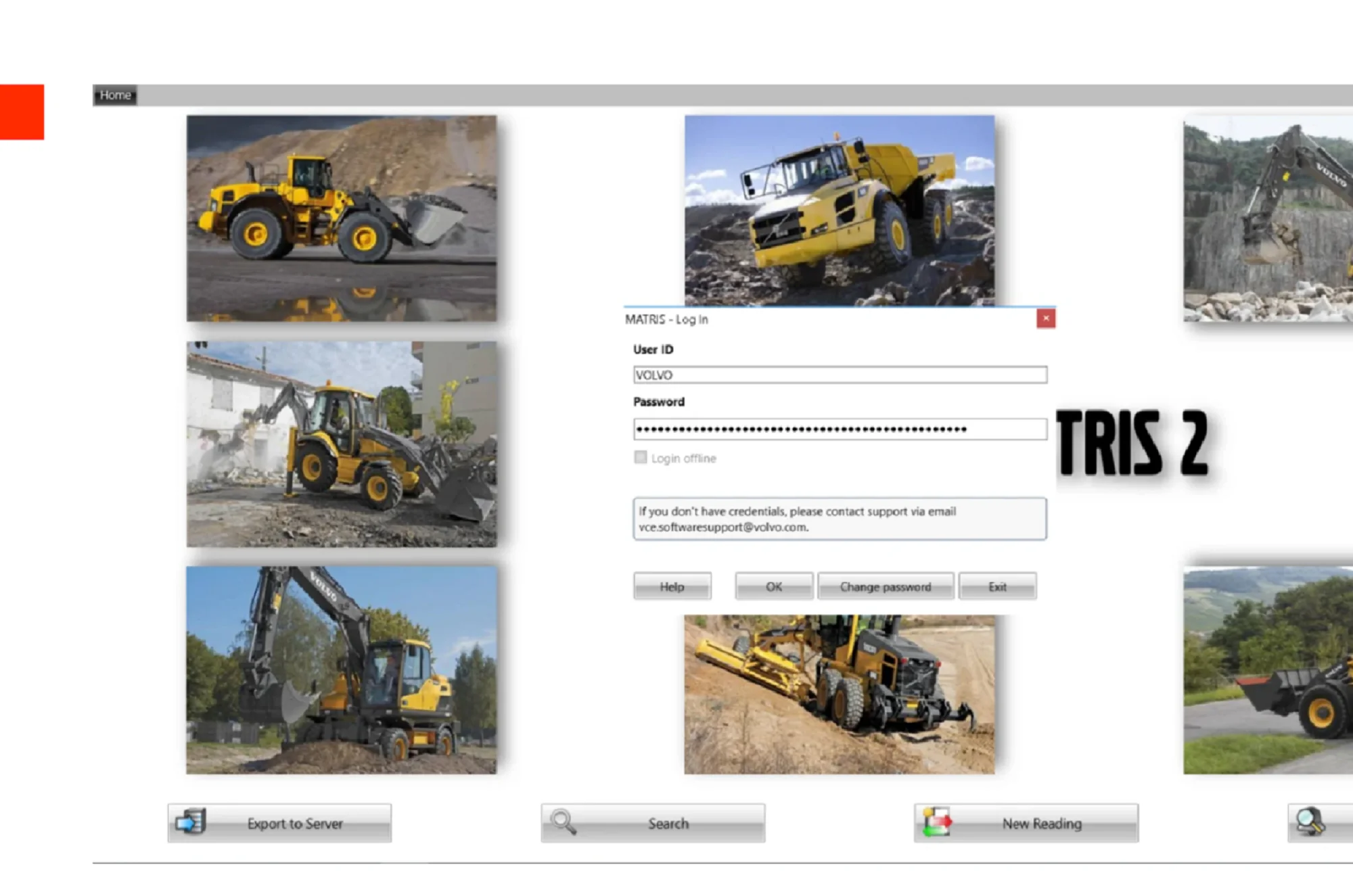Image resolution: width=1353 pixels, height=896 pixels.
Task: Click the Password label
Action: 659,402
